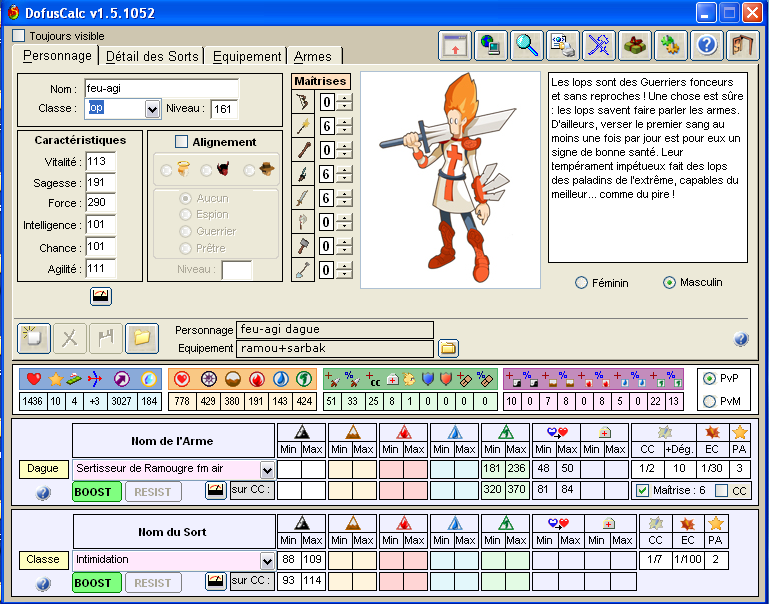Select PvM mode radio button
This screenshot has width=769, height=604.
[709, 401]
